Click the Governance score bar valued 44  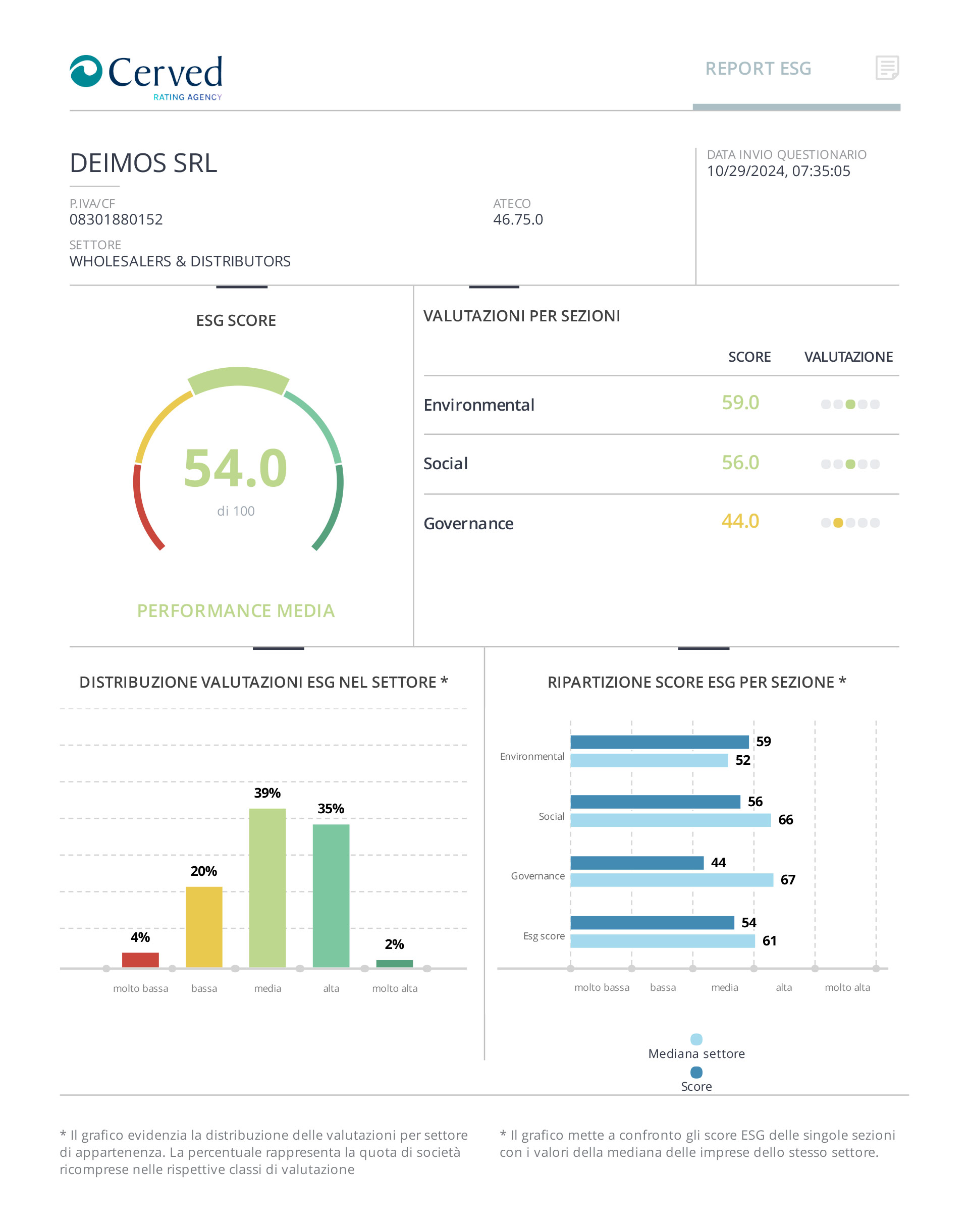[637, 863]
